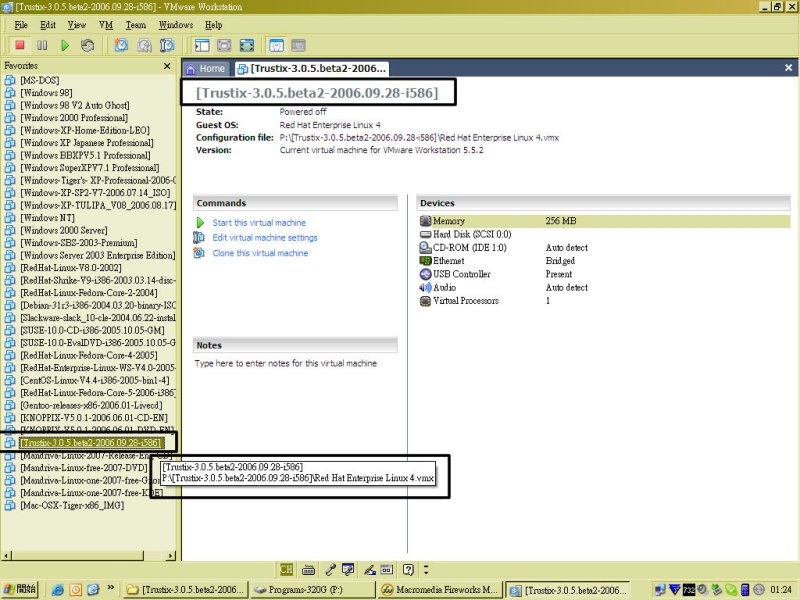Click Clone this virtual machine link
Image resolution: width=800 pixels, height=600 pixels.
(x=260, y=253)
